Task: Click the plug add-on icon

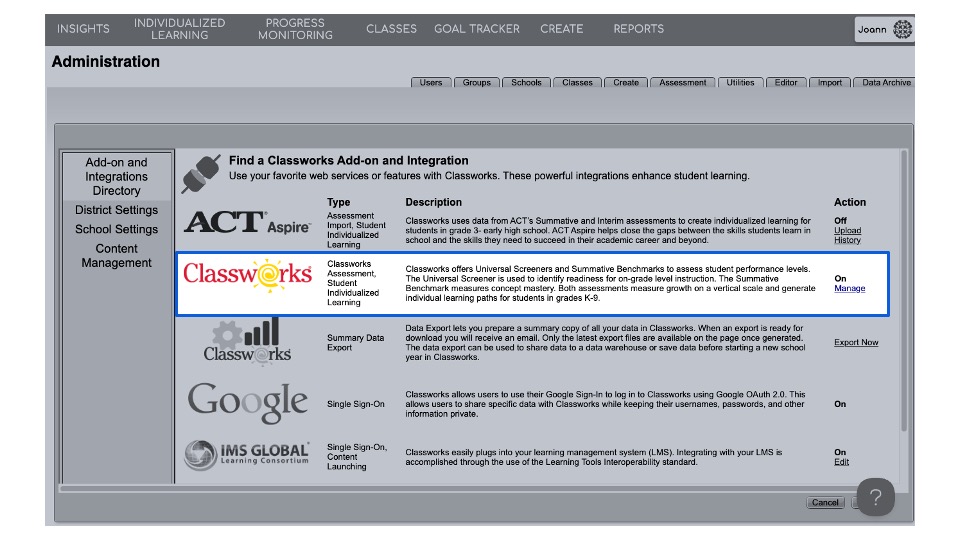Action: (201, 174)
